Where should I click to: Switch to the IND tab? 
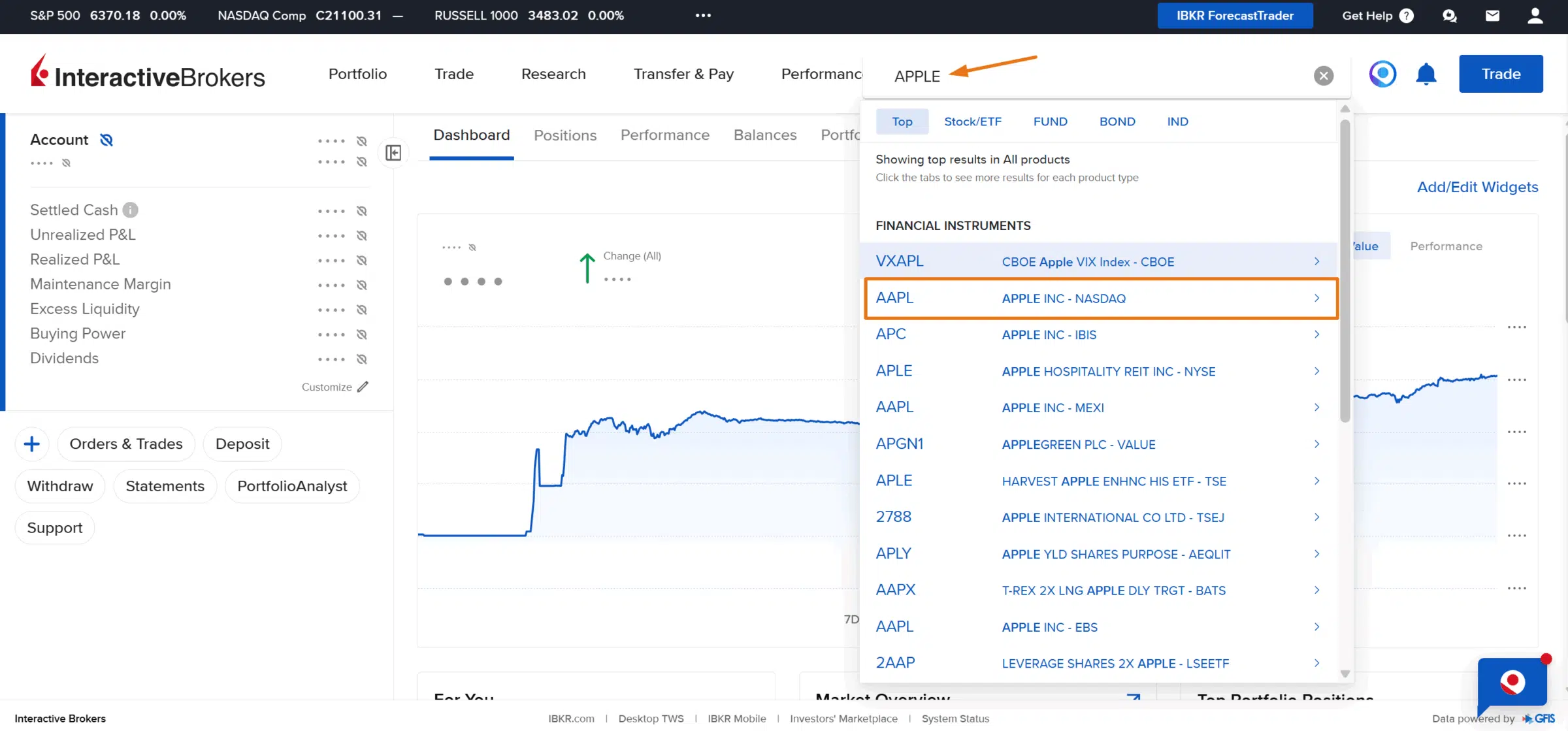(x=1177, y=122)
